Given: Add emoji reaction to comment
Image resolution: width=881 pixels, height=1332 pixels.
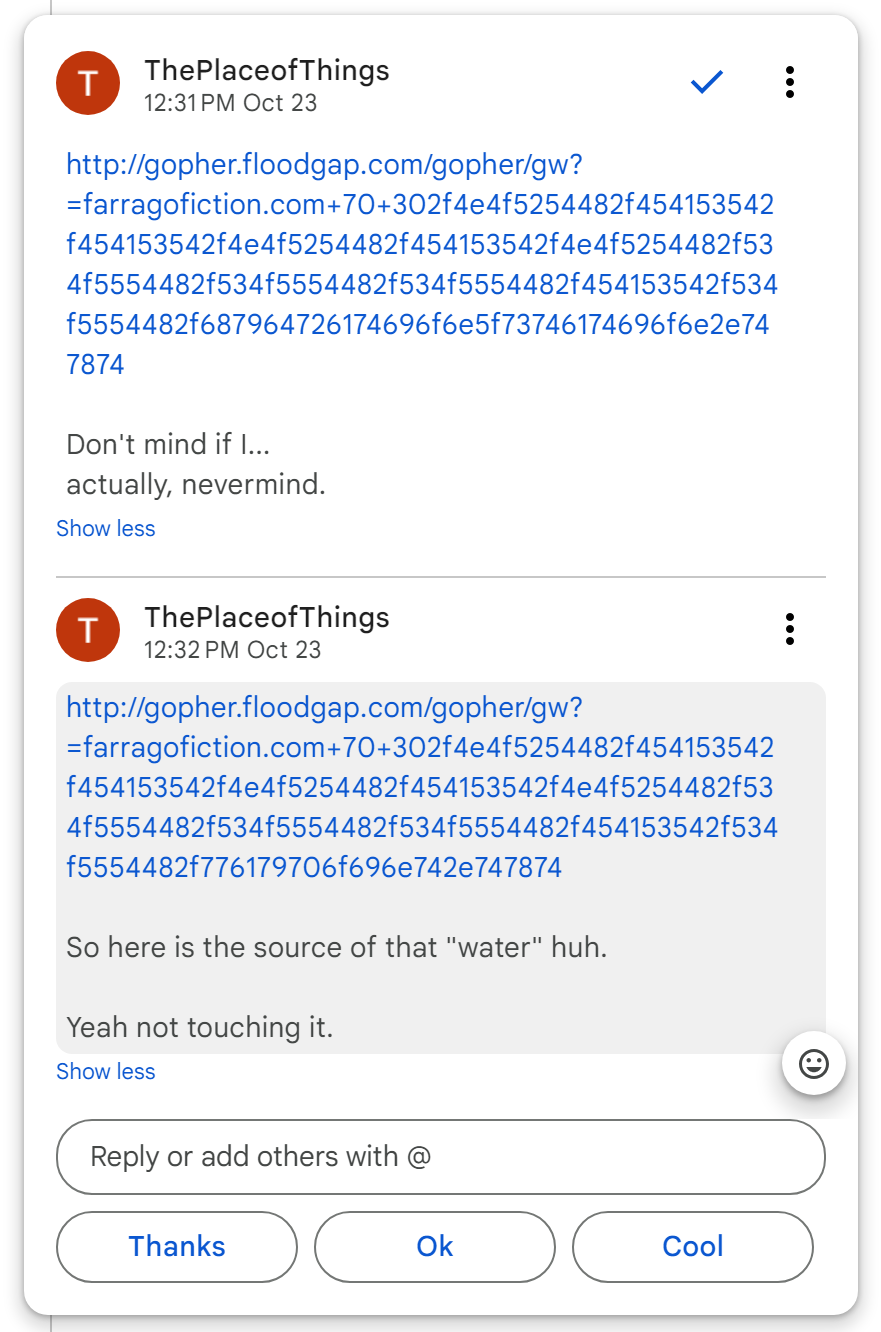Looking at the screenshot, I should [814, 1064].
